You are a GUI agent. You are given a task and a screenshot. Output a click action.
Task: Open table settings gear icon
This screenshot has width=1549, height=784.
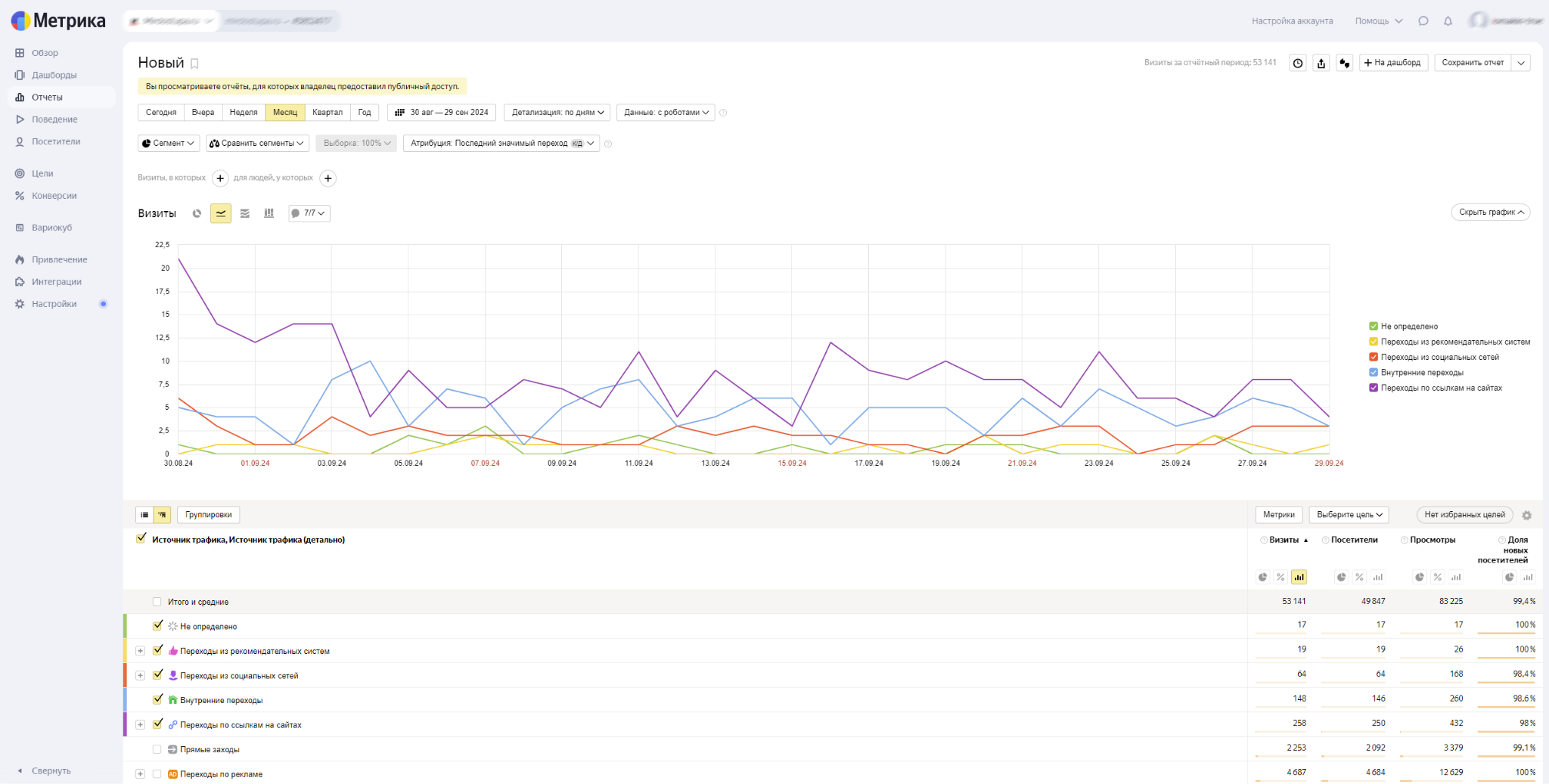point(1526,516)
